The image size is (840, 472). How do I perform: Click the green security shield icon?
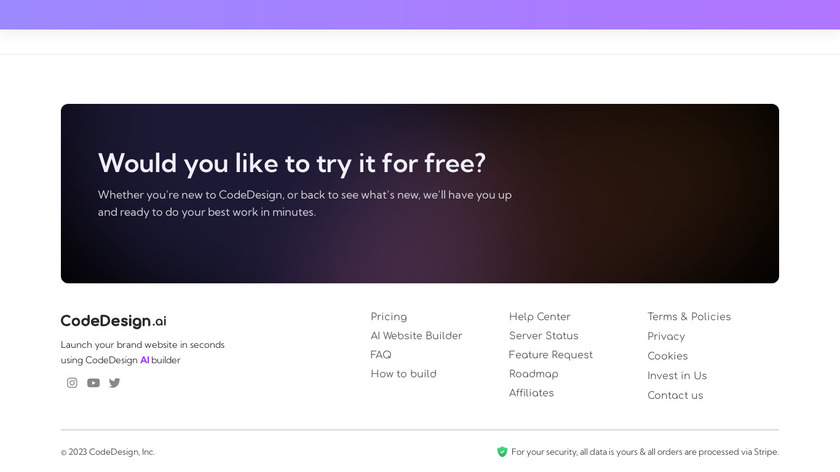click(502, 452)
